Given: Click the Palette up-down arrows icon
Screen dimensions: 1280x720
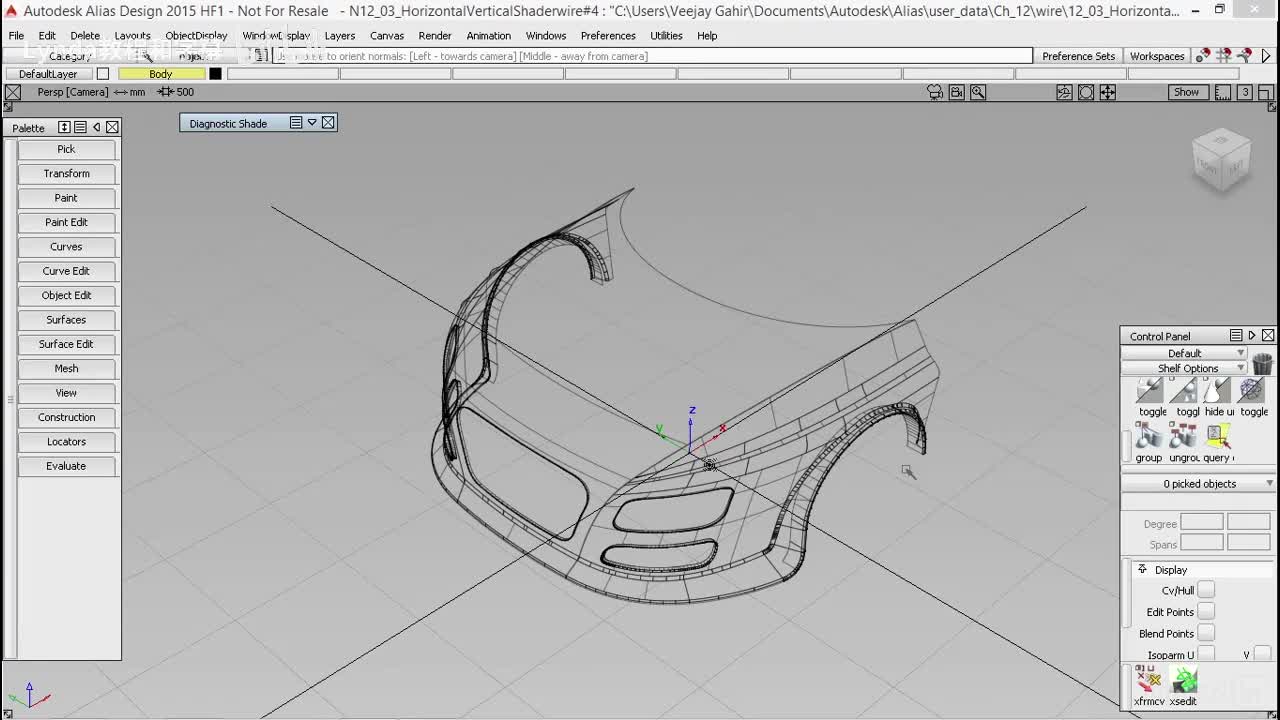Looking at the screenshot, I should 64,127.
